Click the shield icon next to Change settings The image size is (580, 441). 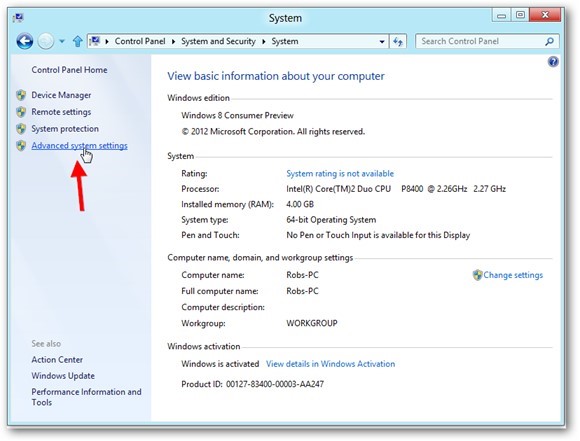478,275
